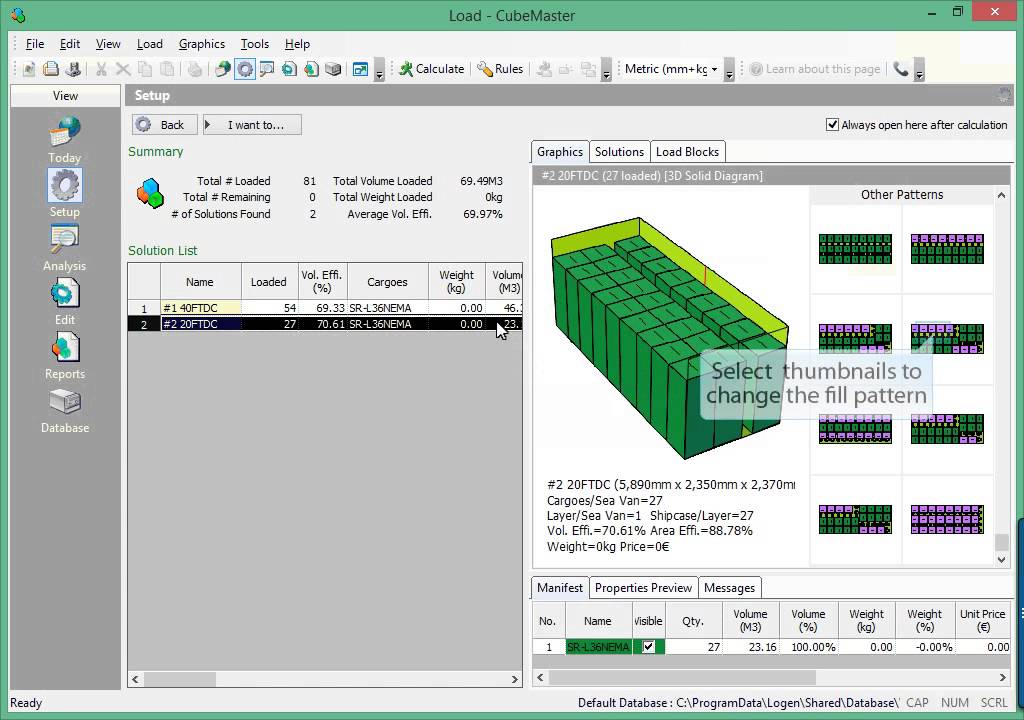The height and width of the screenshot is (720, 1024).
Task: Click the CubeMaster app icon in title bar
Action: click(x=18, y=15)
